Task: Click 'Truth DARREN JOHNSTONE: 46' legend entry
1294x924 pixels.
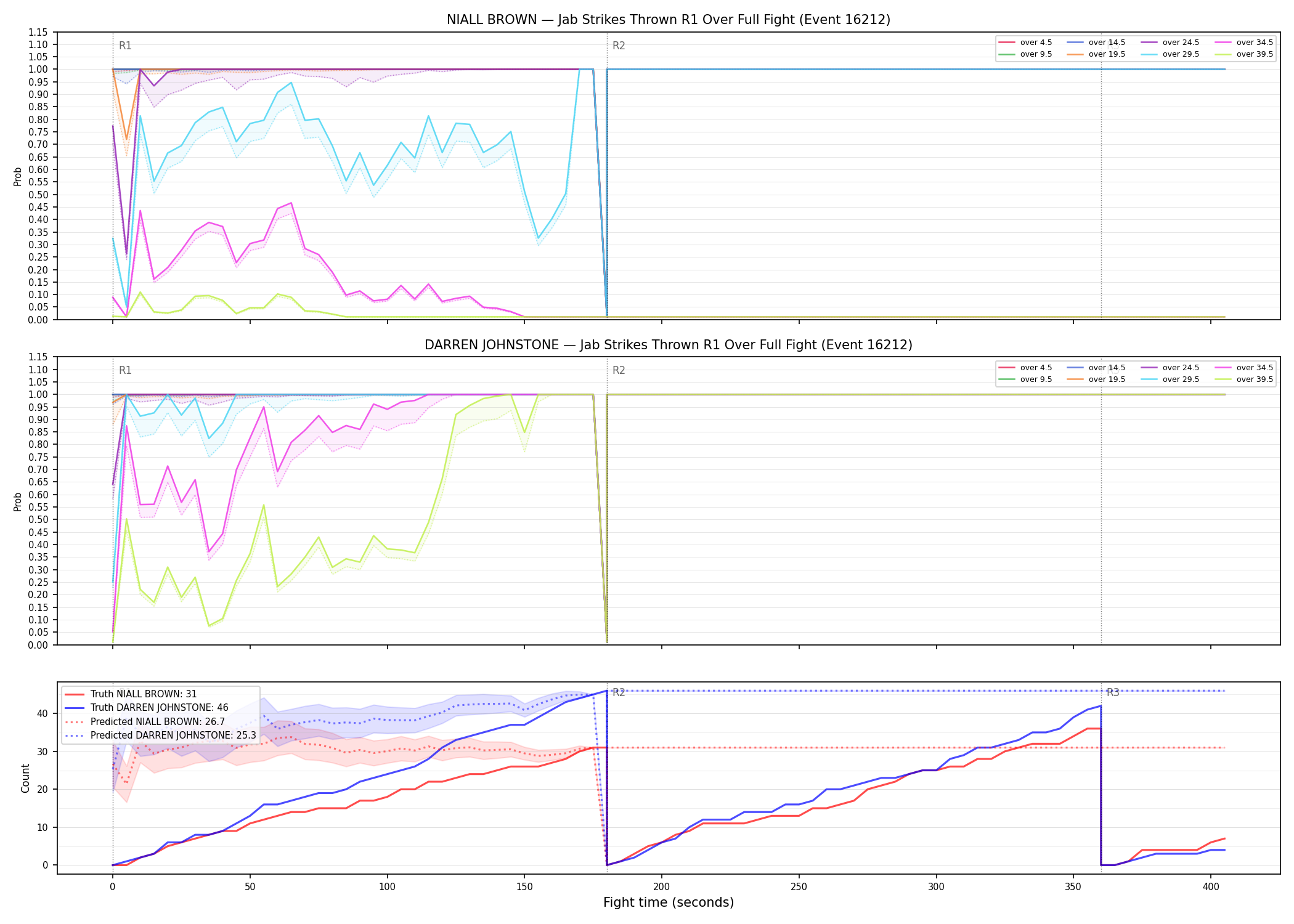Action: (147, 708)
